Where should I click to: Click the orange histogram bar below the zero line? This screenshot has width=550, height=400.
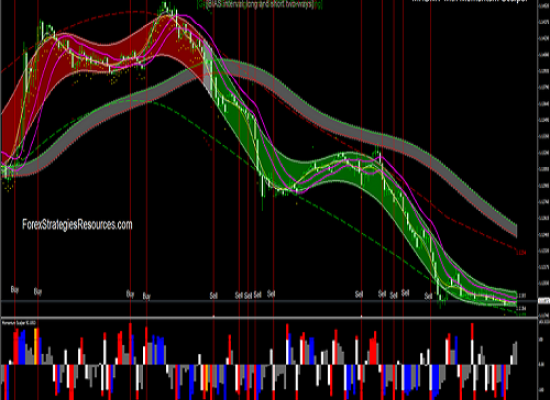(207, 378)
